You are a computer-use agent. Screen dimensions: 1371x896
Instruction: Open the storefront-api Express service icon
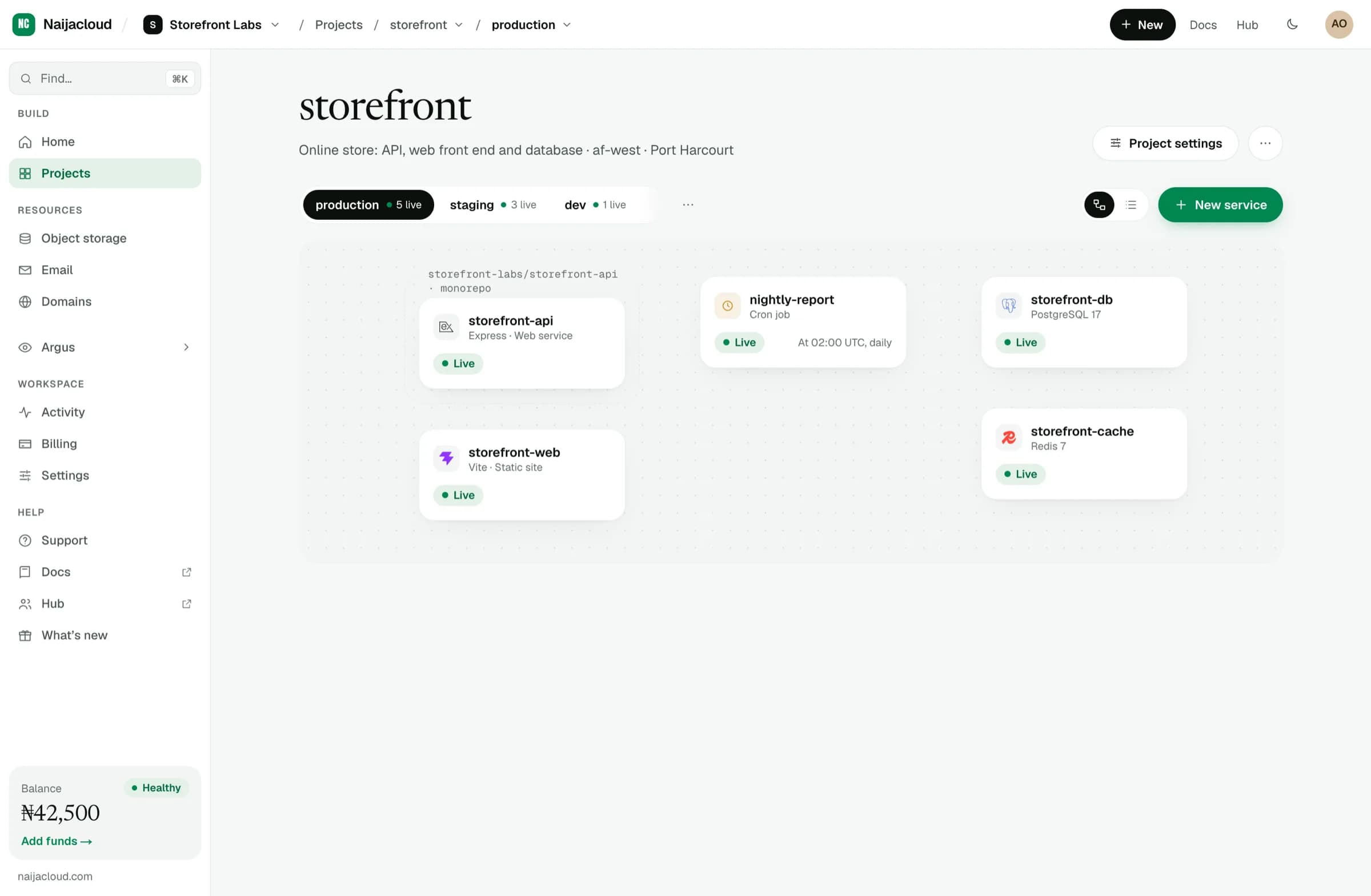(x=446, y=327)
